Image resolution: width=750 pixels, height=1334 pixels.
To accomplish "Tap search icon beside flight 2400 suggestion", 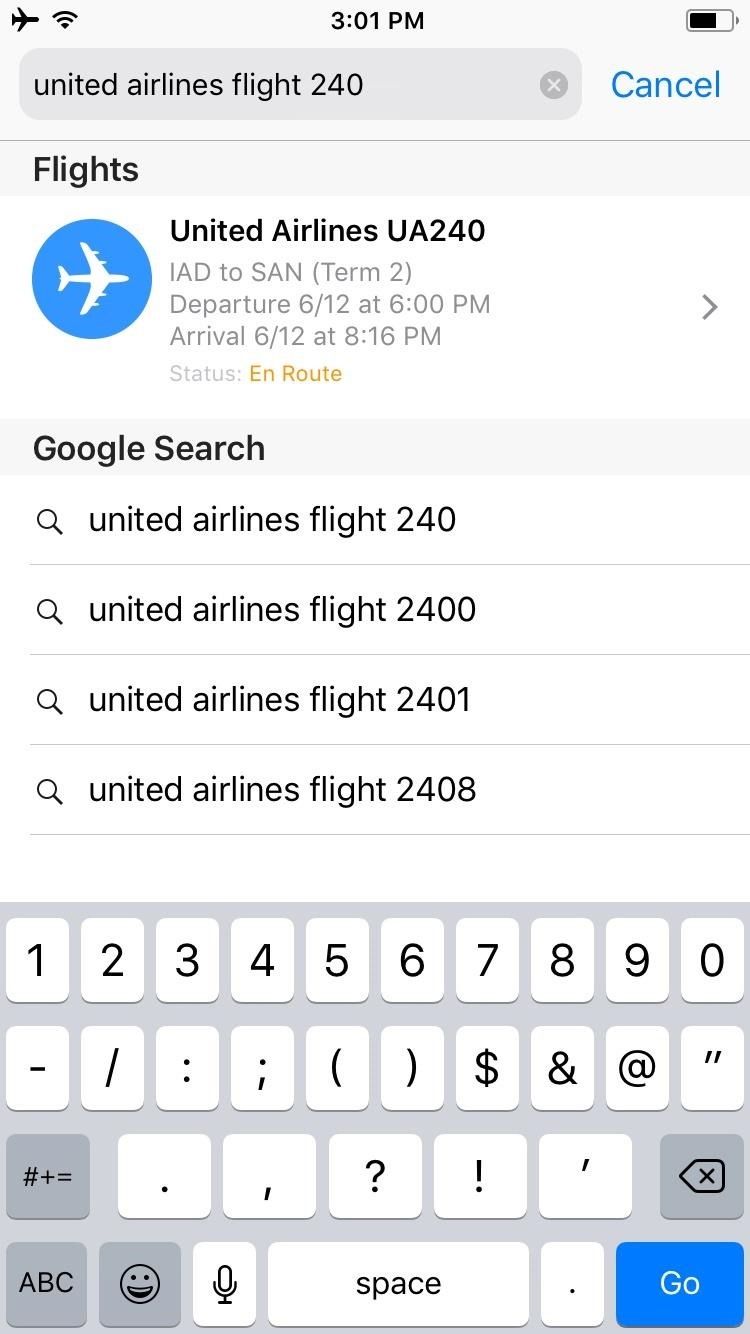I will (49, 611).
